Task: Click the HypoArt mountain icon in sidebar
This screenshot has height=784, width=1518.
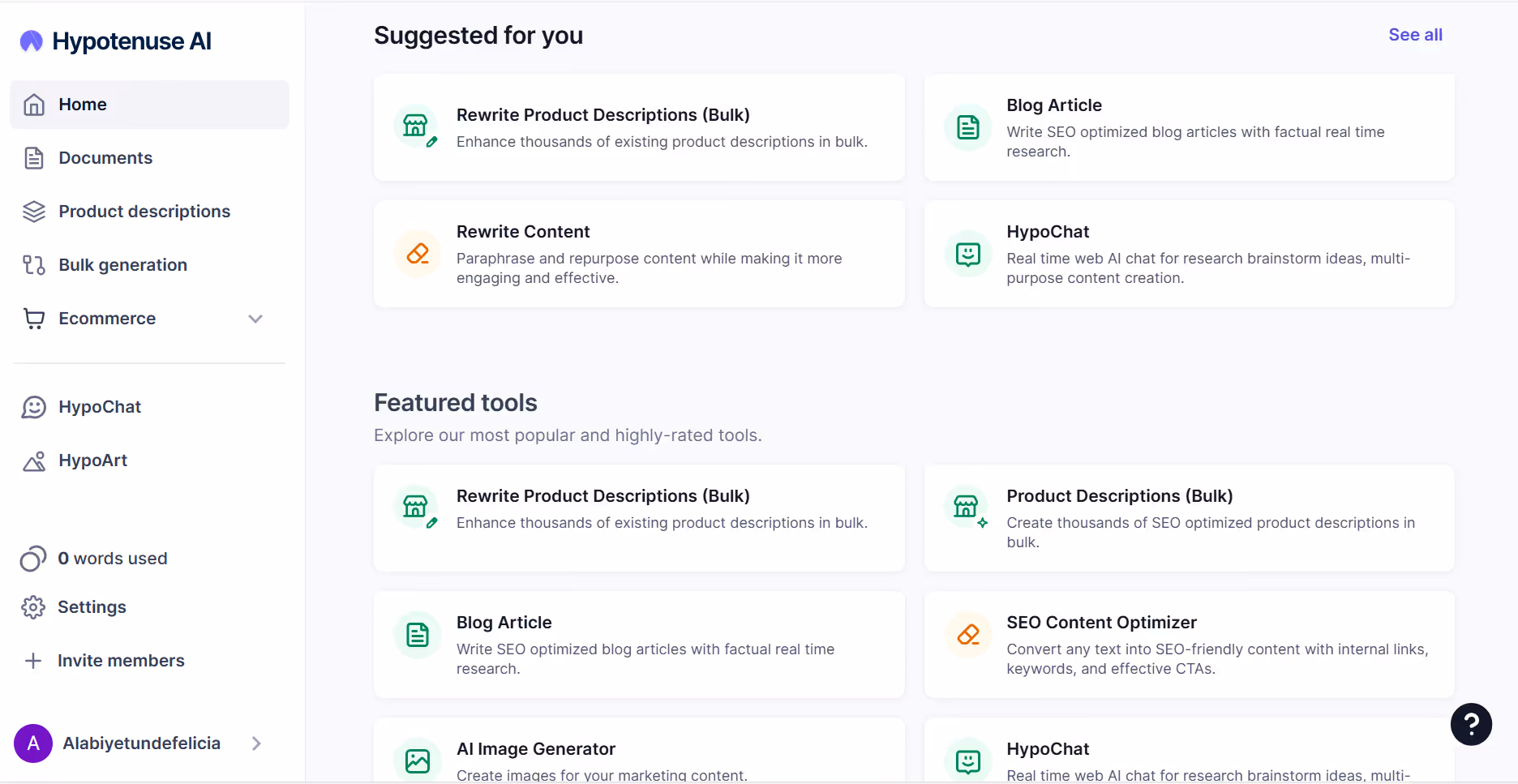Action: 34,461
